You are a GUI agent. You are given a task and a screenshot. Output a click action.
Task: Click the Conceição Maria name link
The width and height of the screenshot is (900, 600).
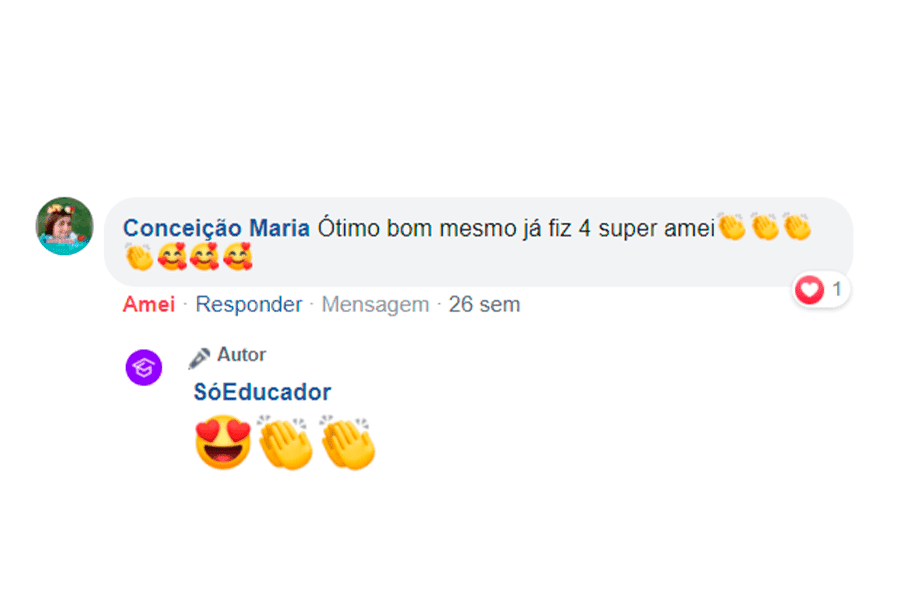216,228
